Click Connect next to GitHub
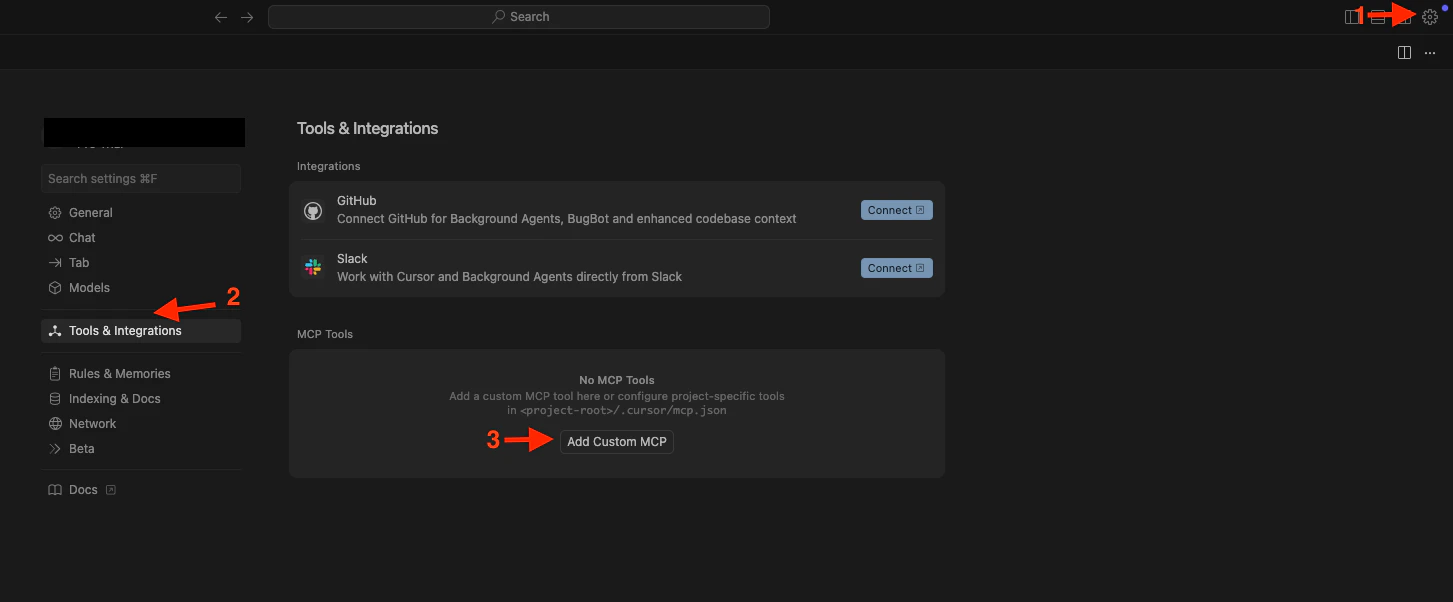The width and height of the screenshot is (1453, 602). click(896, 209)
